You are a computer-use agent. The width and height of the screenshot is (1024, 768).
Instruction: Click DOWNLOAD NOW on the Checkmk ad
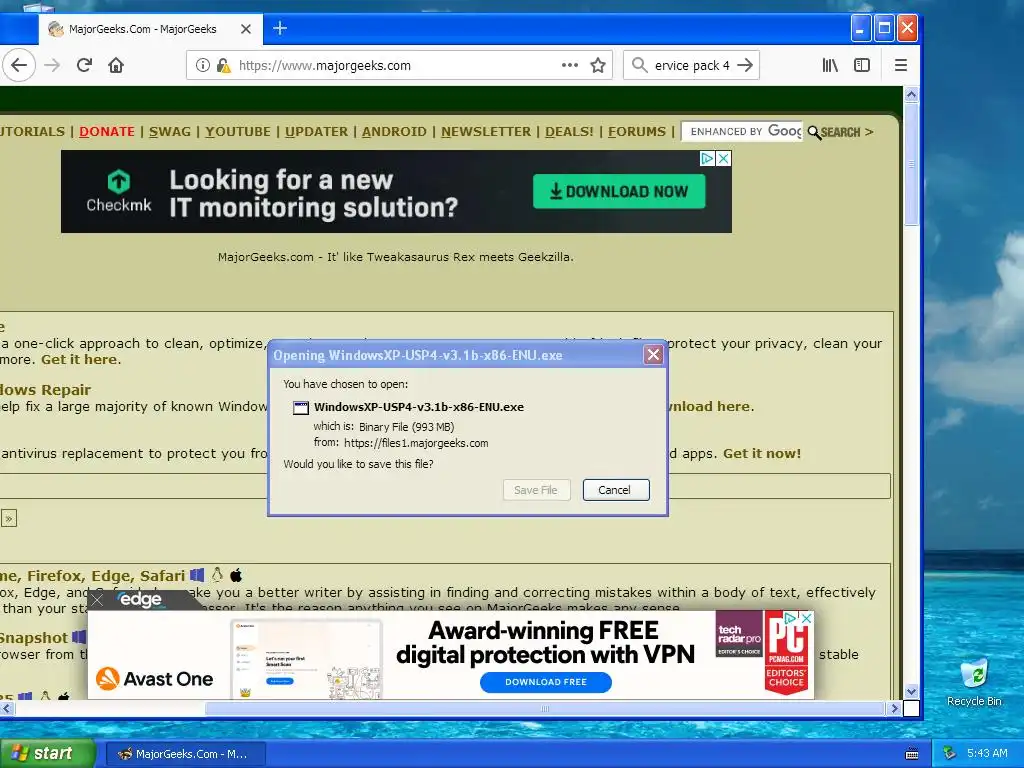(619, 191)
